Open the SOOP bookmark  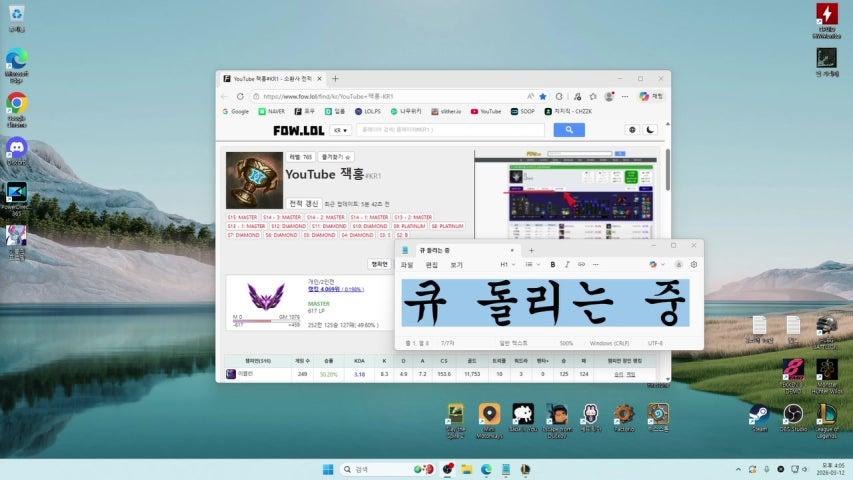(x=523, y=112)
